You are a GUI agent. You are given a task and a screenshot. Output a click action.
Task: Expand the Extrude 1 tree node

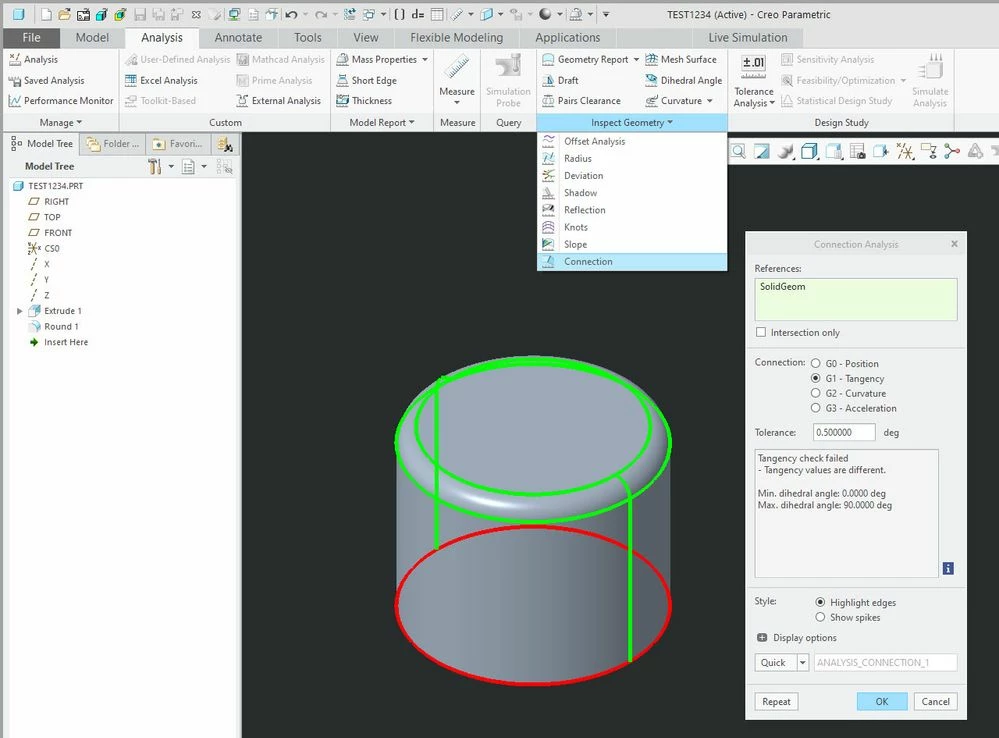(x=19, y=311)
